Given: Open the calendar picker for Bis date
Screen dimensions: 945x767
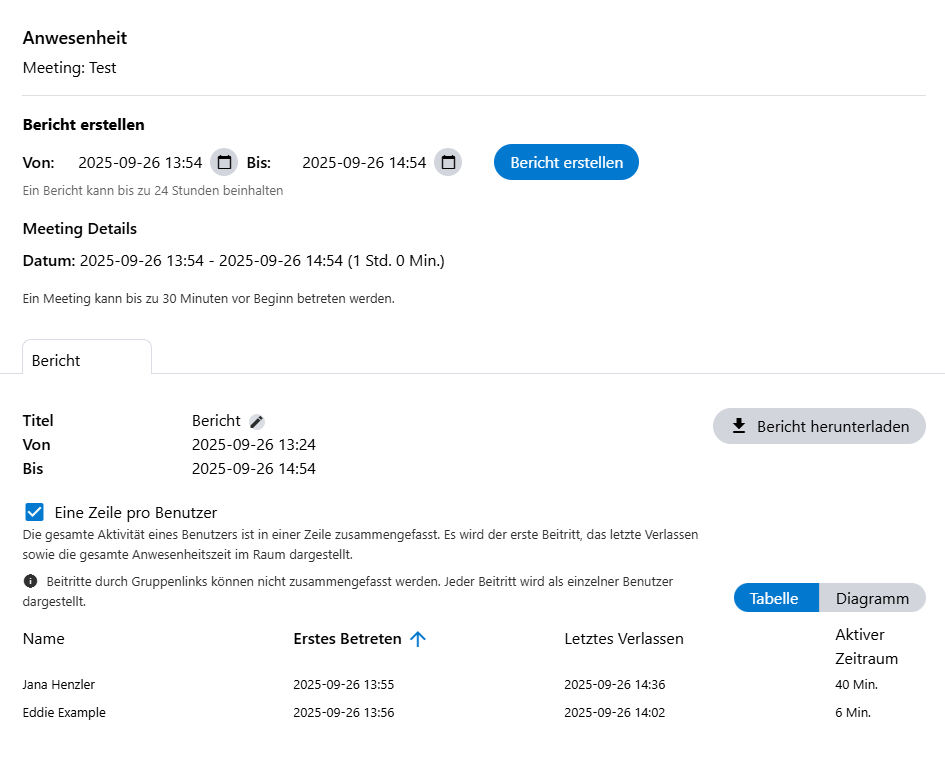Looking at the screenshot, I should pos(449,162).
